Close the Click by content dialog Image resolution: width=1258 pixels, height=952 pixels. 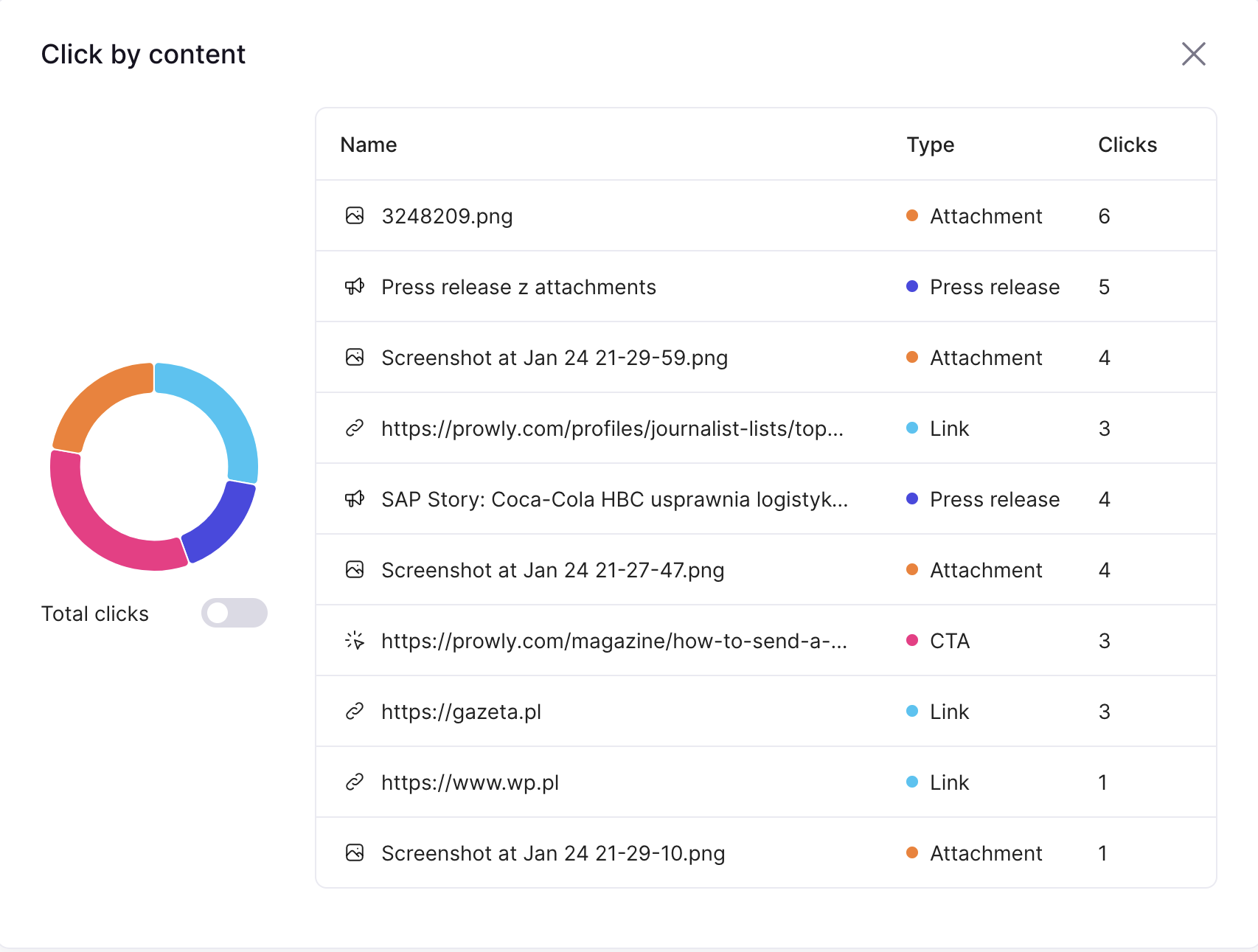click(x=1194, y=54)
